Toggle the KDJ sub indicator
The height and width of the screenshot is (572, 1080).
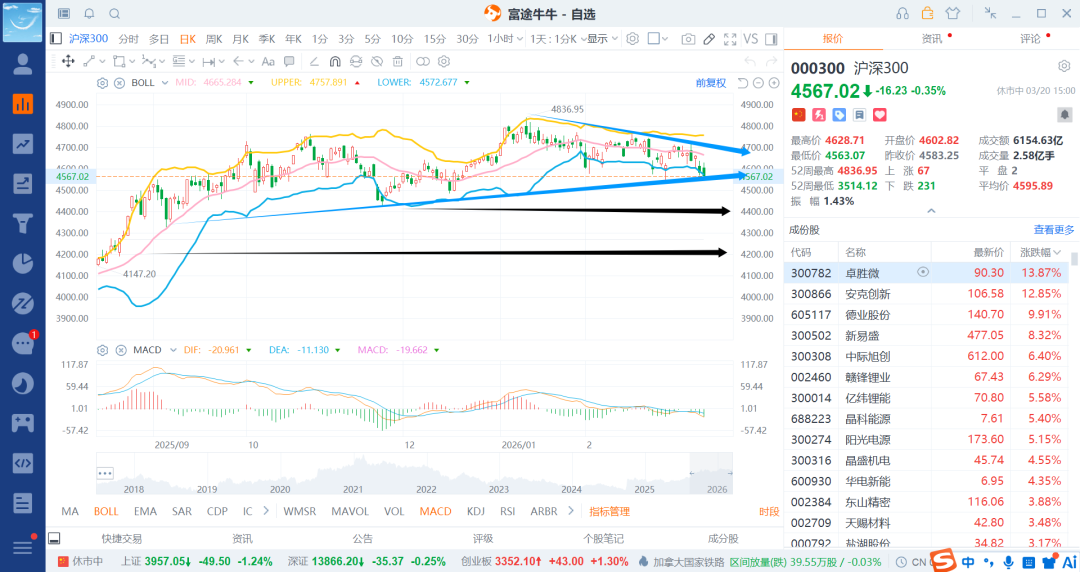[x=475, y=511]
